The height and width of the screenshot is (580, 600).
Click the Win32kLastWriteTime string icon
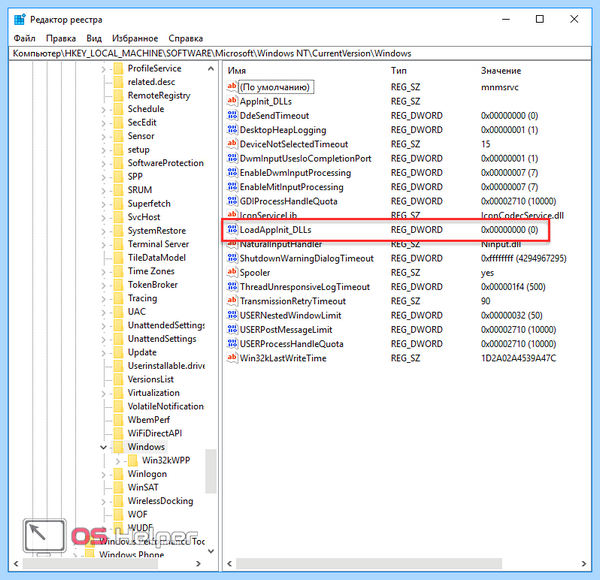[232, 358]
